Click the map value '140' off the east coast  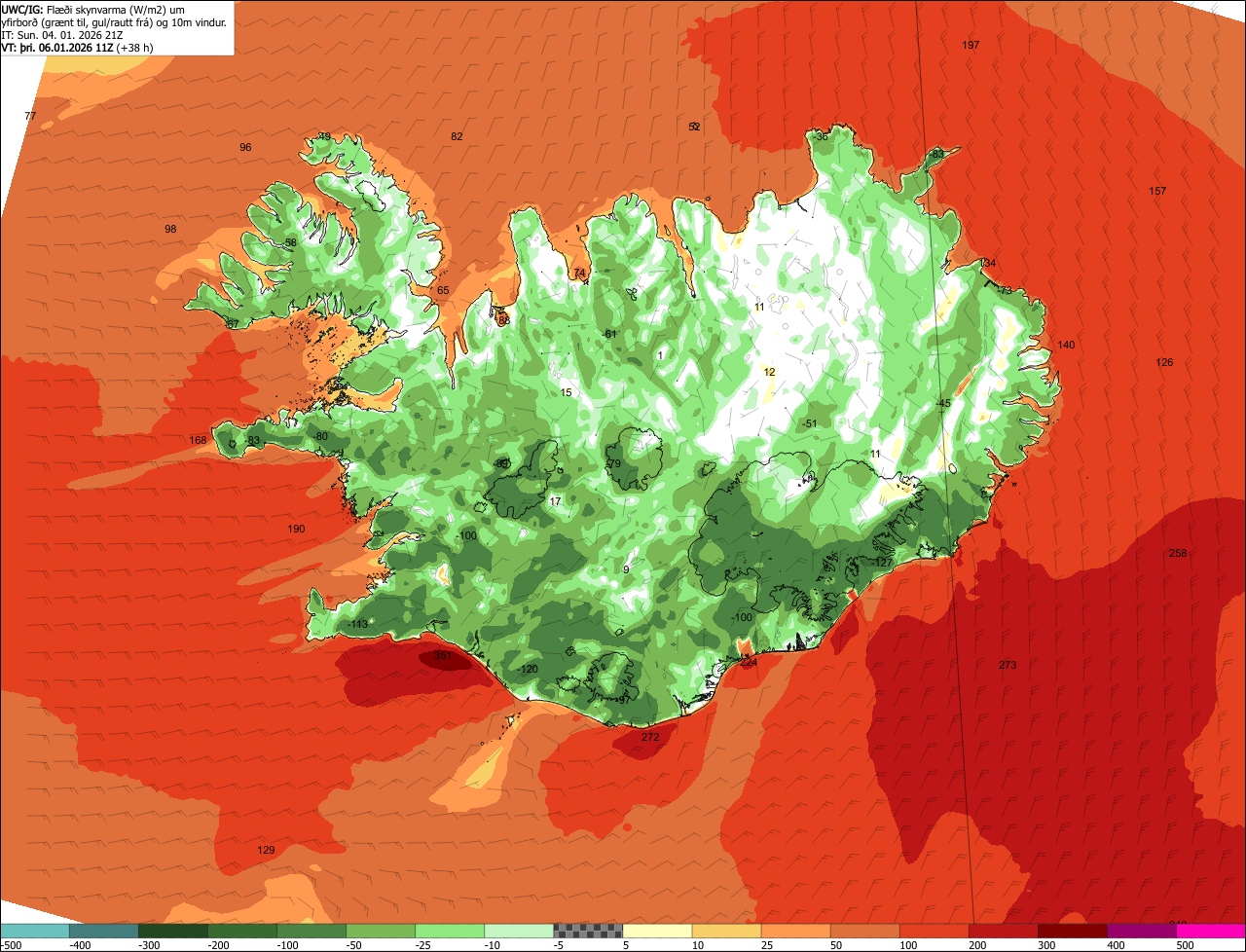click(1066, 345)
